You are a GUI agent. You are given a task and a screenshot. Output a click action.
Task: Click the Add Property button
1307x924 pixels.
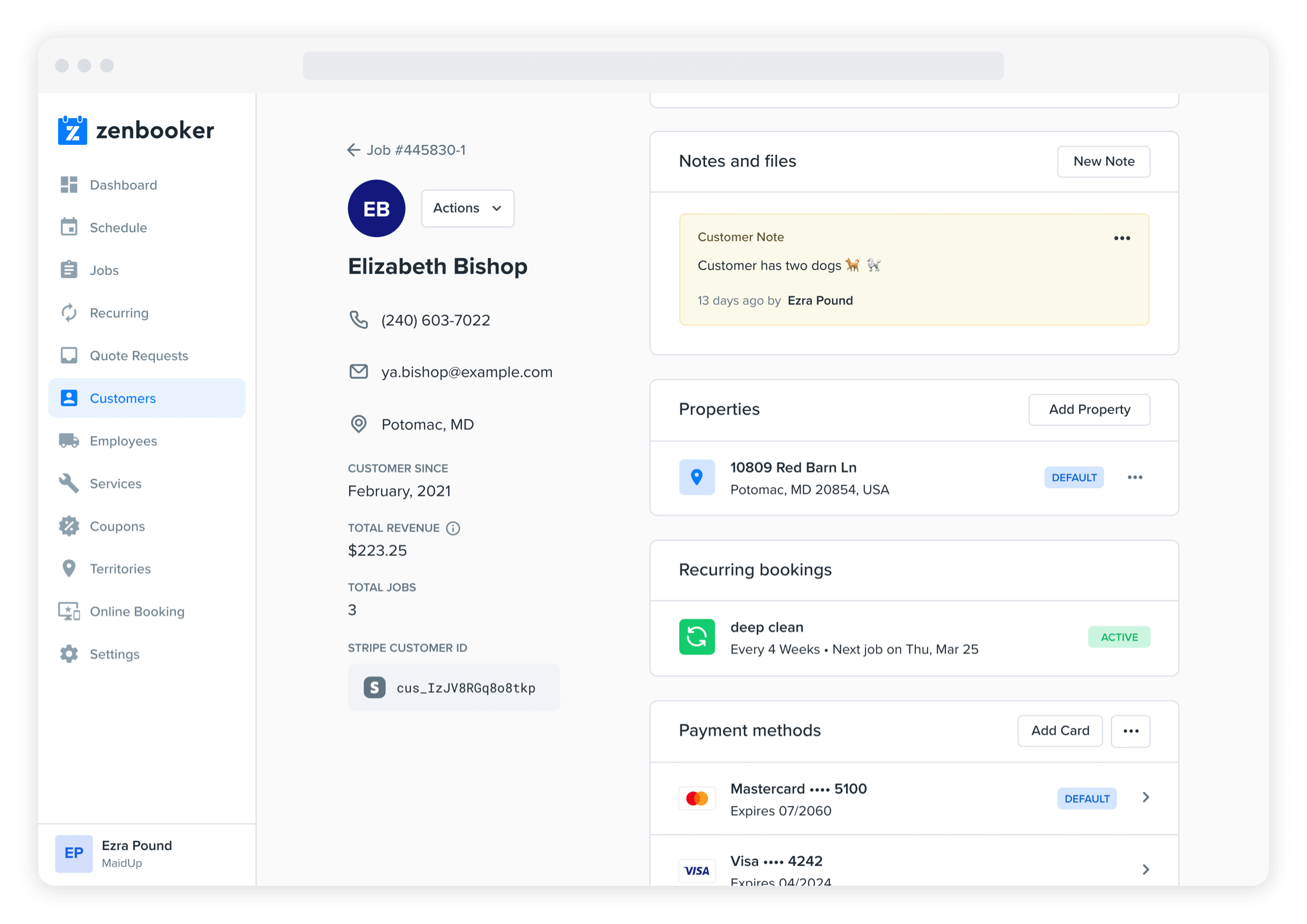(x=1089, y=410)
